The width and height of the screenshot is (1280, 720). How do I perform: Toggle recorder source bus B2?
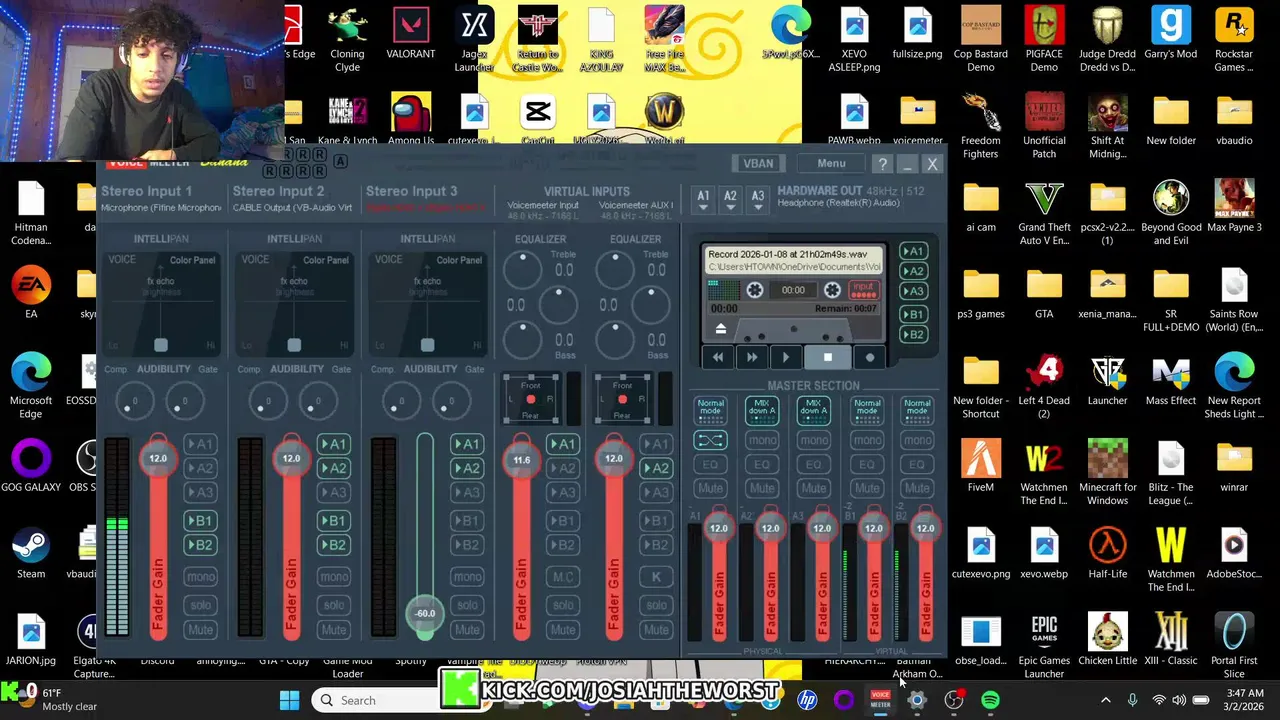tap(912, 335)
